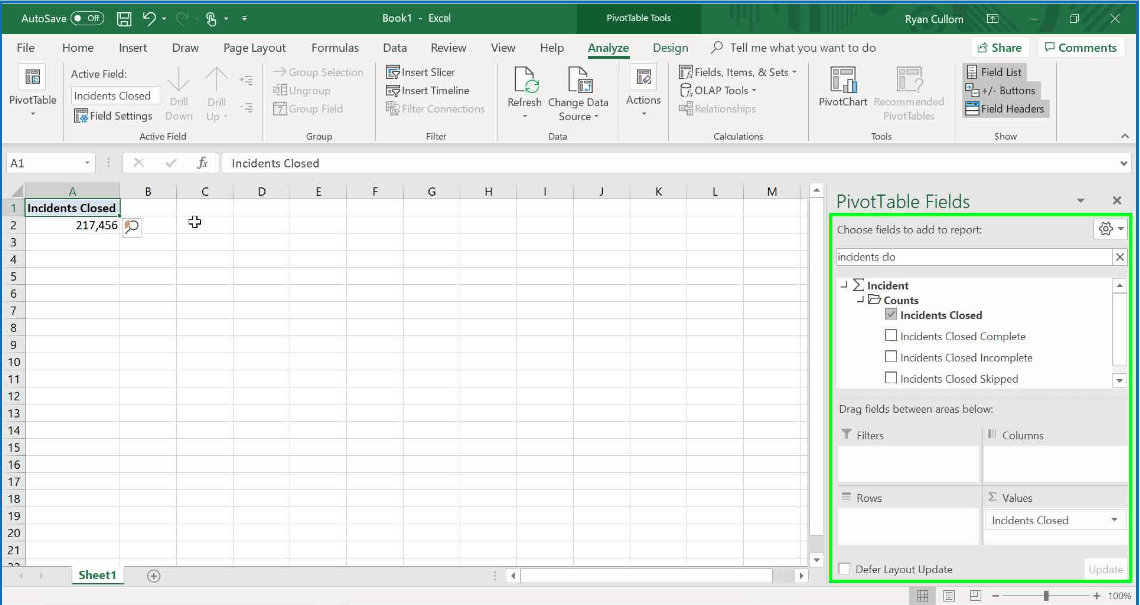Switch to the Insert tab

click(133, 47)
